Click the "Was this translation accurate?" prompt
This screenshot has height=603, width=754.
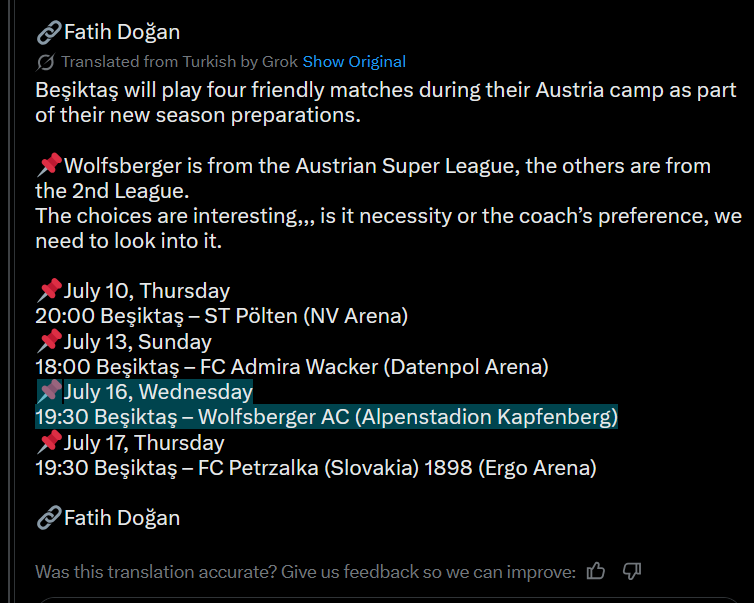click(305, 572)
